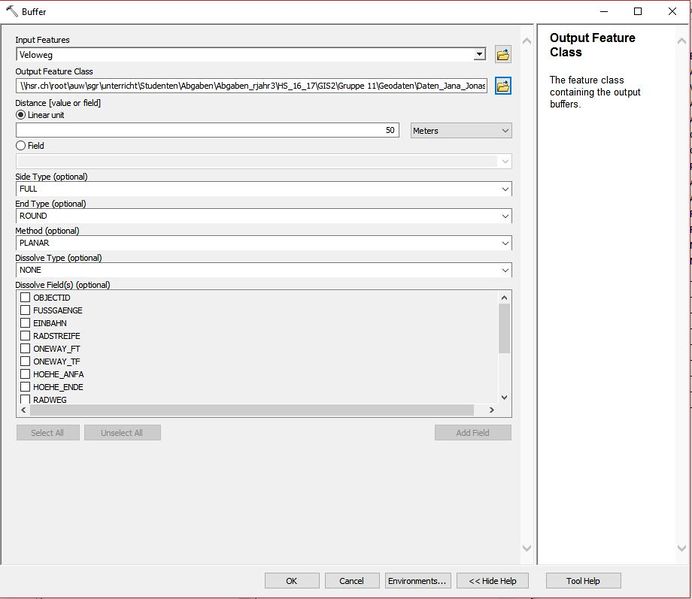
Task: Expand the Dissolve Type NONE dropdown
Action: [264, 270]
